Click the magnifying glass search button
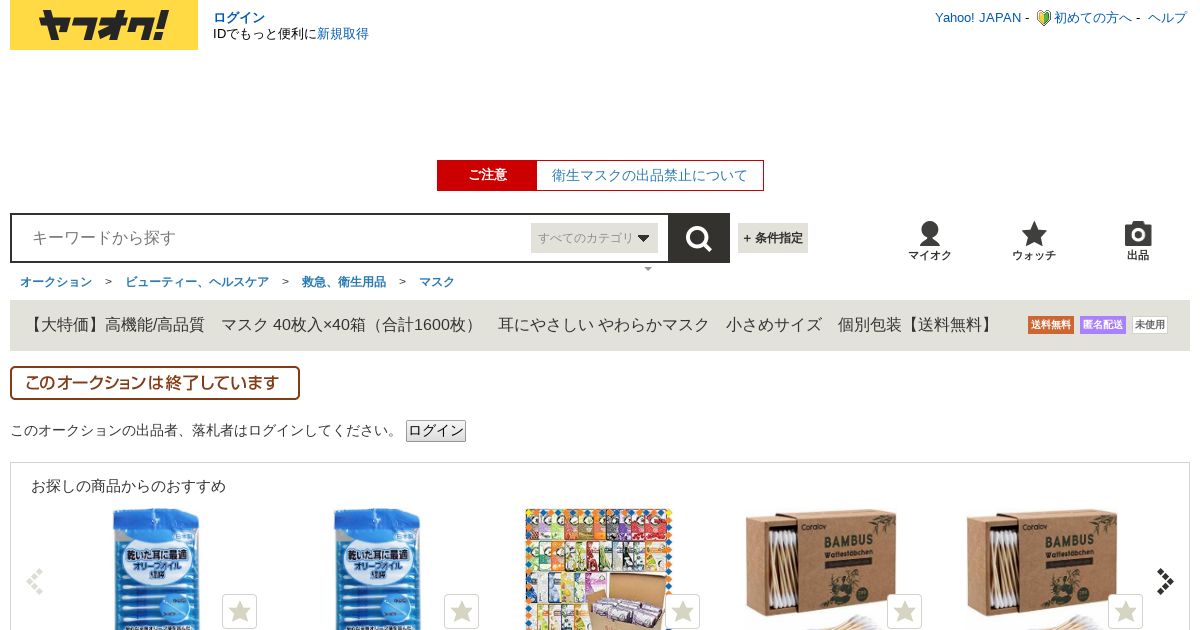Screen dimensions: 1200x630 698,238
